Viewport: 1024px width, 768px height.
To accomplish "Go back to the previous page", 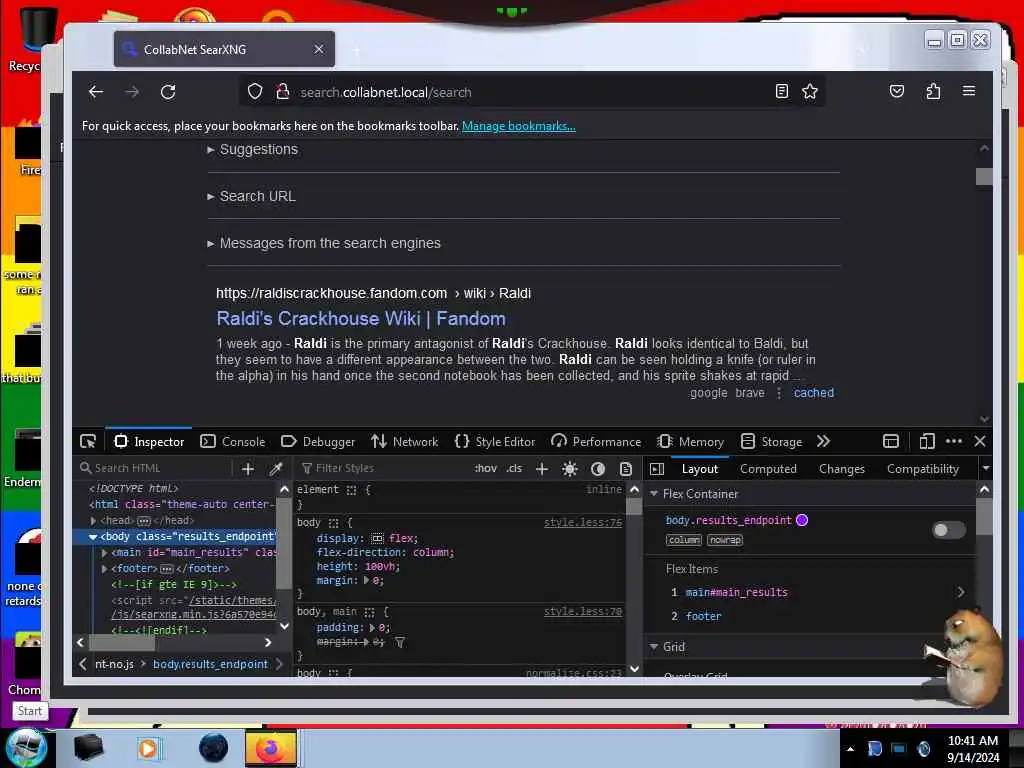I will pos(96,92).
